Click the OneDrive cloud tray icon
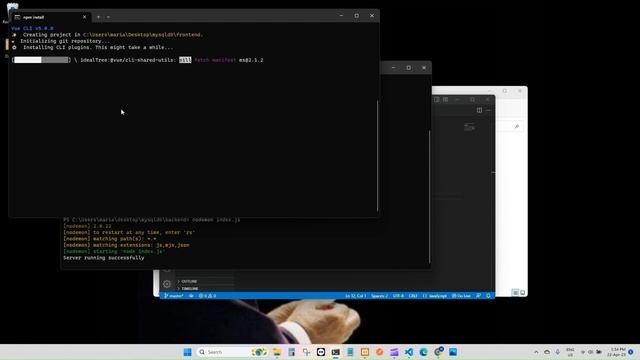 (x=547, y=352)
